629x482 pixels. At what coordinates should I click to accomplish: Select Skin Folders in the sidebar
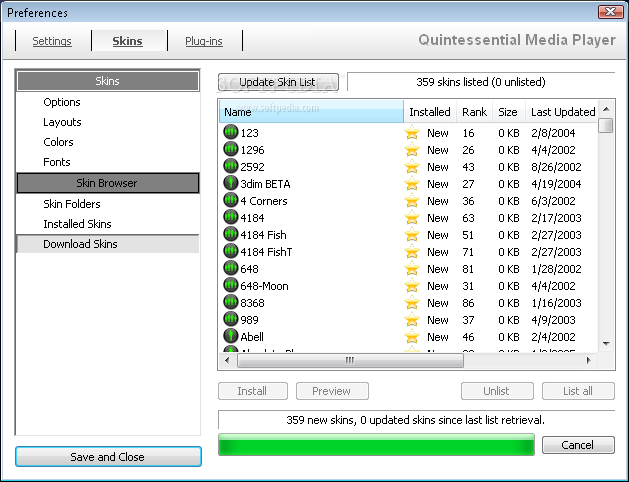72,204
